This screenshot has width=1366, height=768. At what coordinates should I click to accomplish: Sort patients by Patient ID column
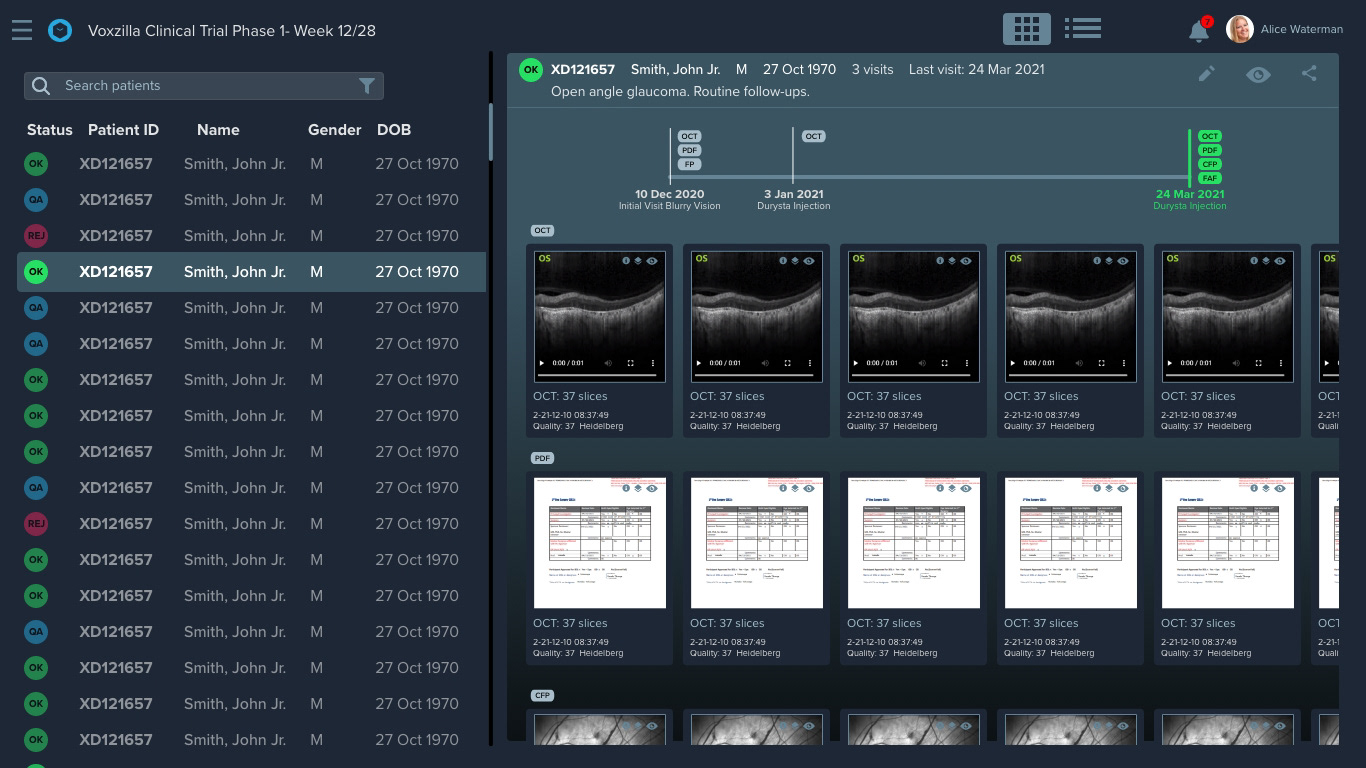(x=123, y=130)
